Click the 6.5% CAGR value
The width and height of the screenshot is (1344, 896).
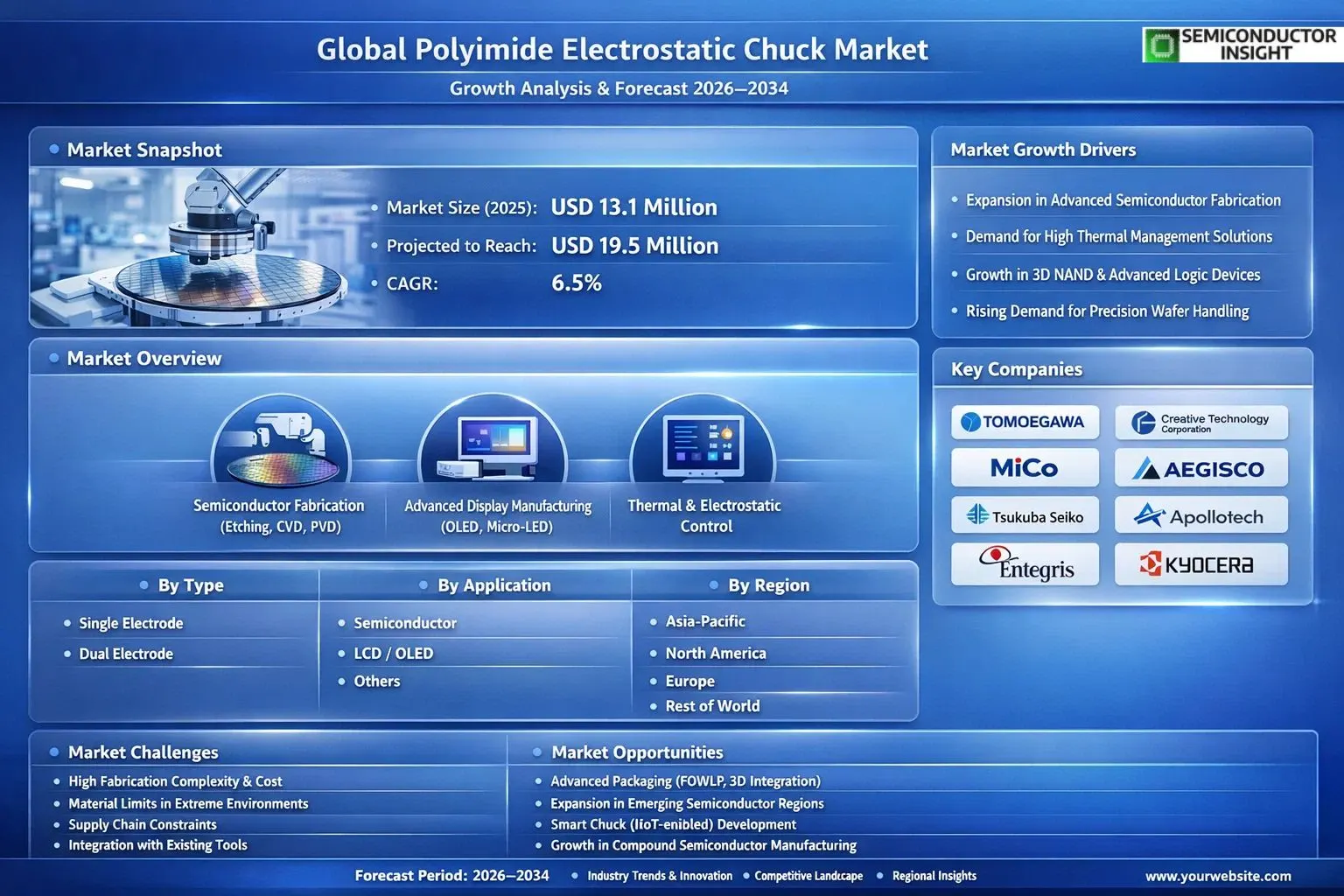[577, 283]
